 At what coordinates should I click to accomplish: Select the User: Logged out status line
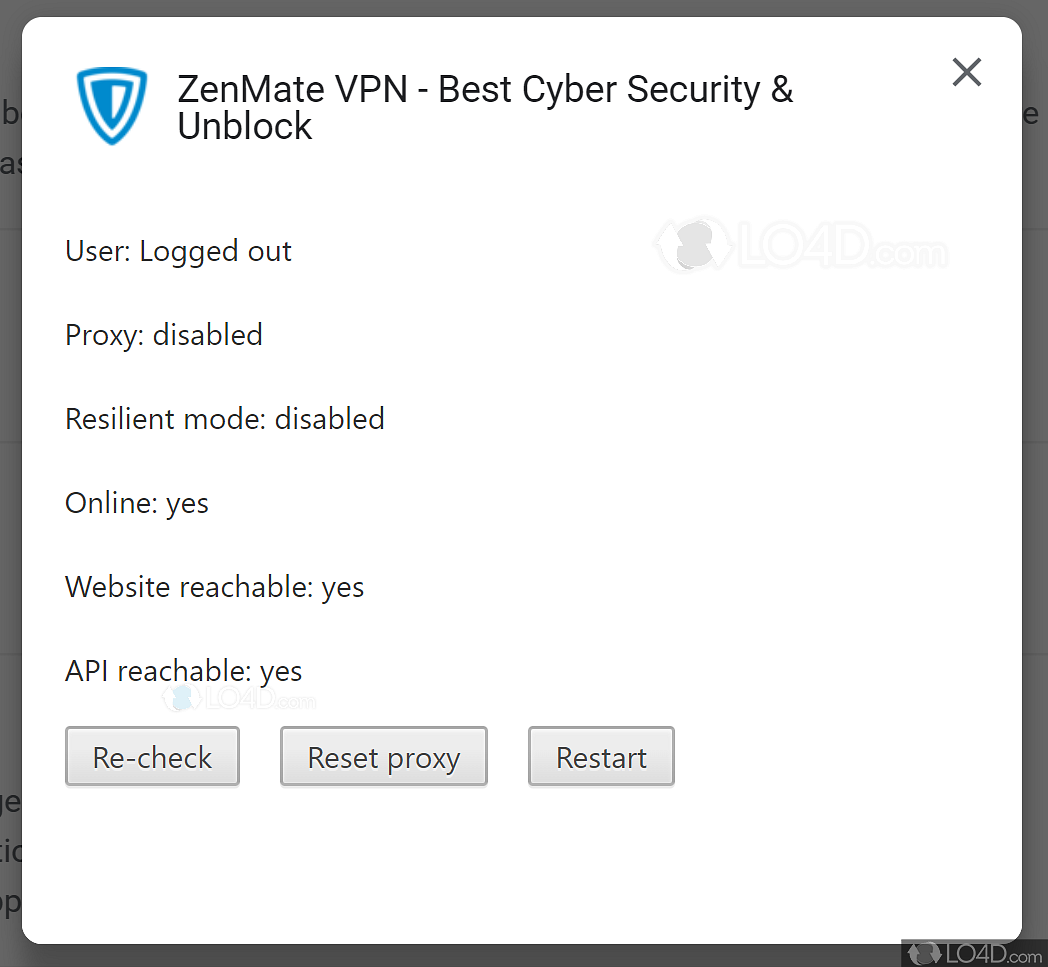point(178,251)
